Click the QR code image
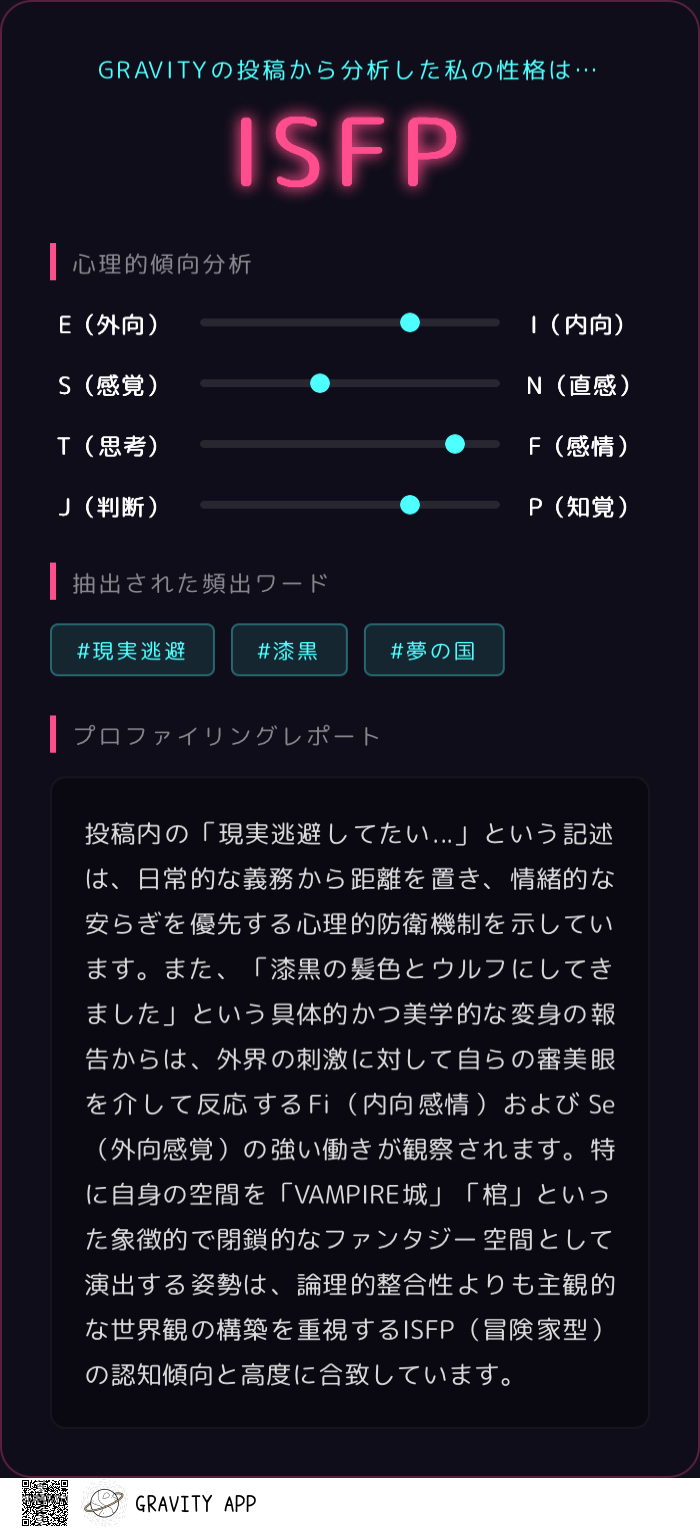 [x=45, y=1503]
